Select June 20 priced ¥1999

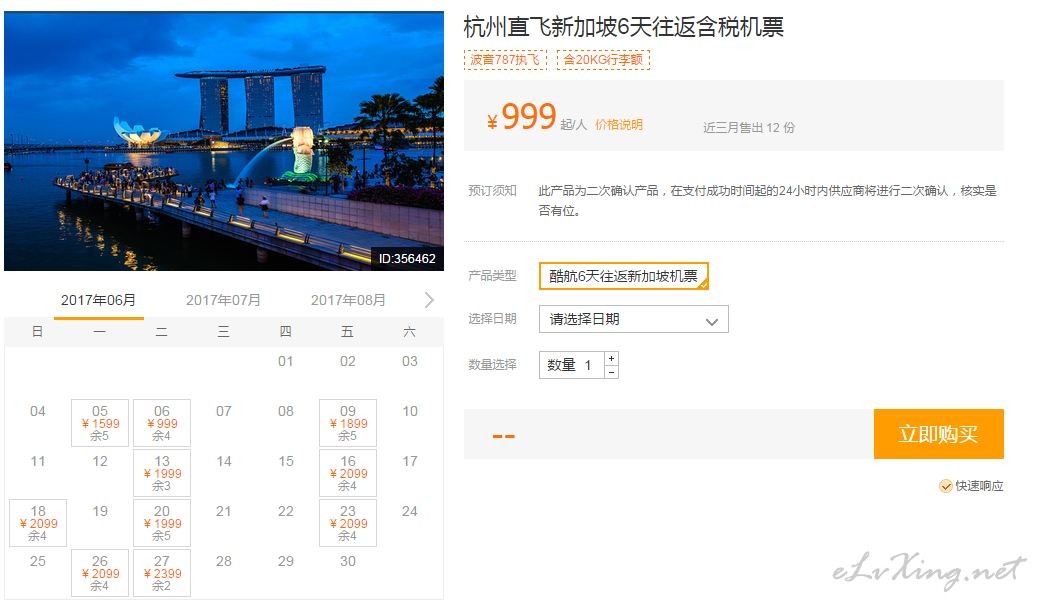pos(162,523)
